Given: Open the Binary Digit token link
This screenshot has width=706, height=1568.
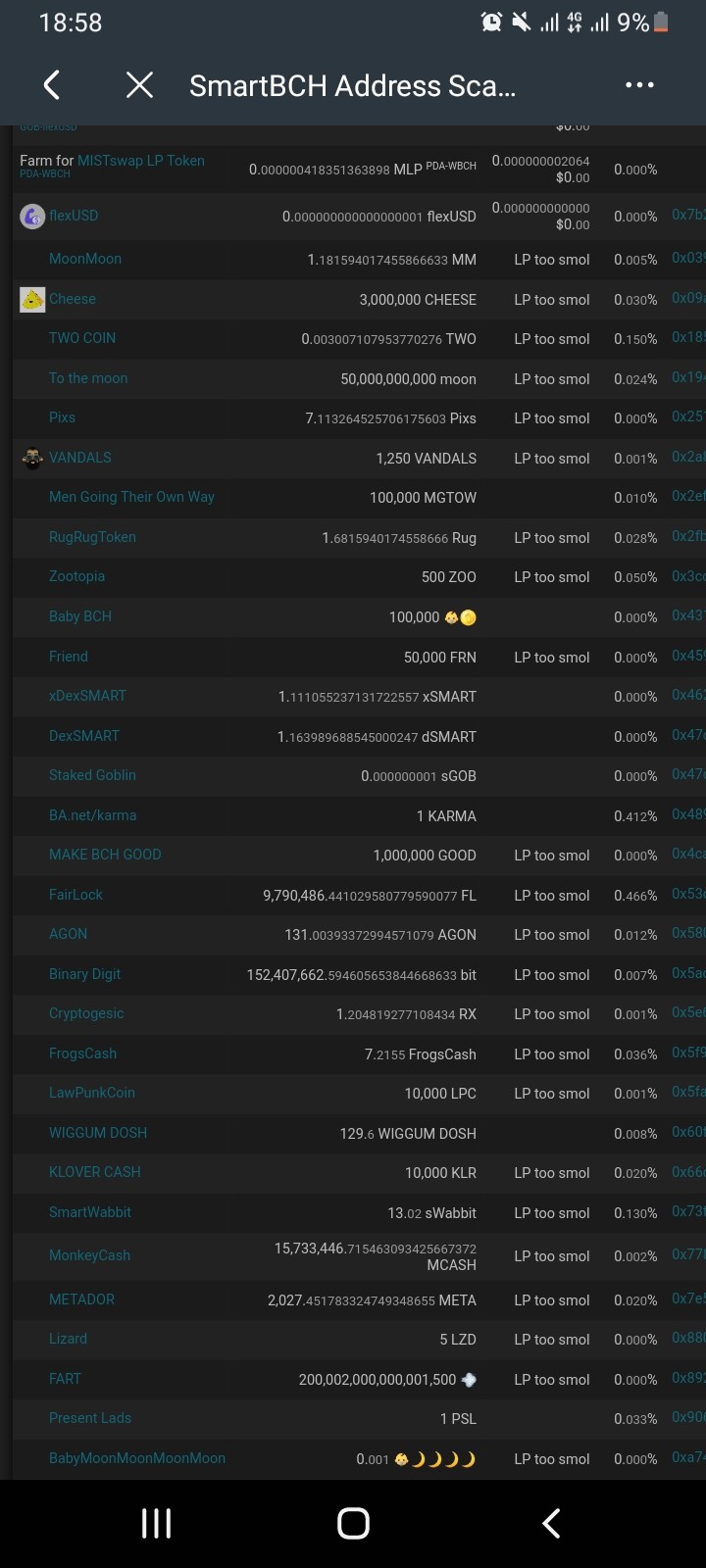Looking at the screenshot, I should pyautogui.click(x=84, y=974).
